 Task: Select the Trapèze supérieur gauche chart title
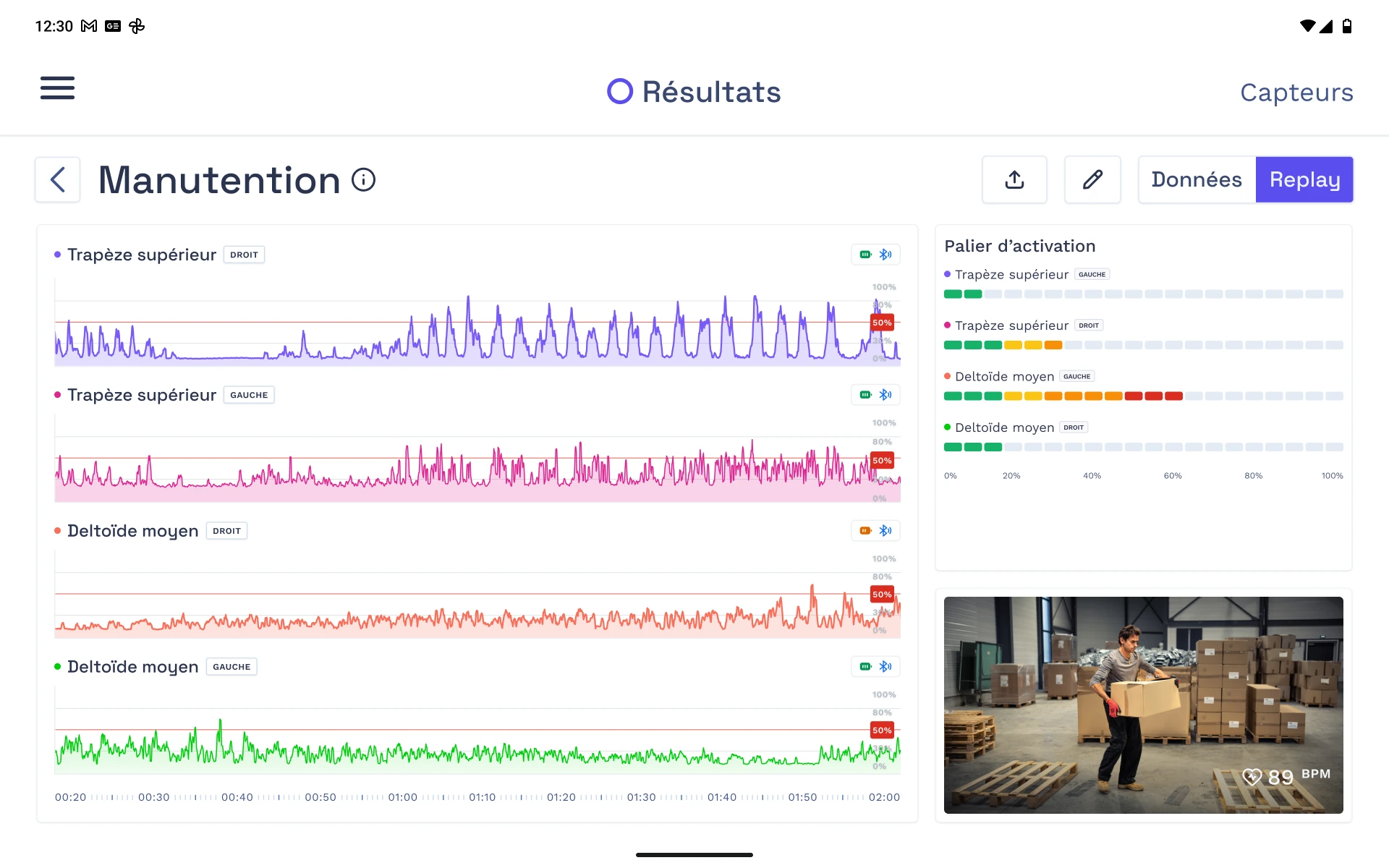[142, 395]
